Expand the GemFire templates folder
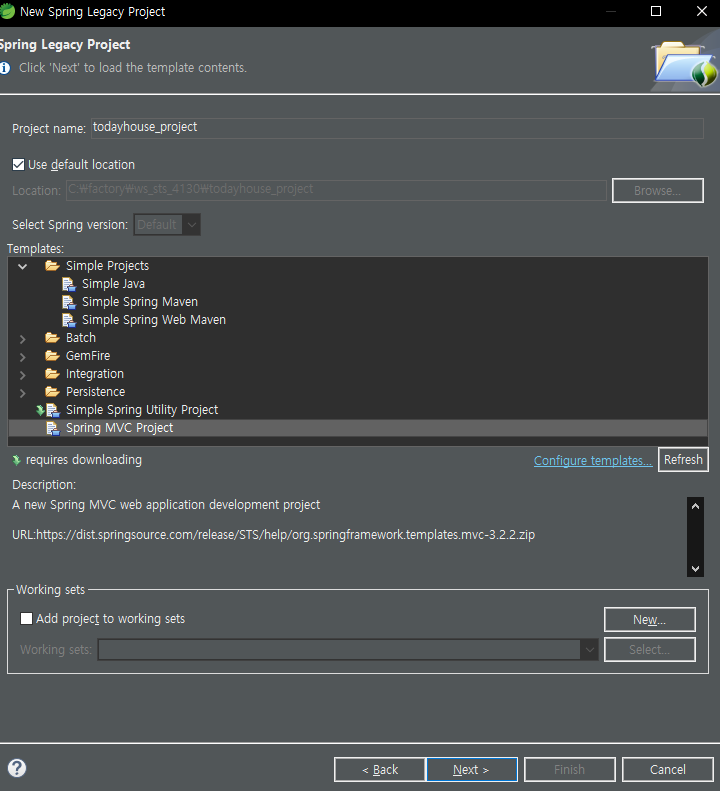 (x=22, y=357)
